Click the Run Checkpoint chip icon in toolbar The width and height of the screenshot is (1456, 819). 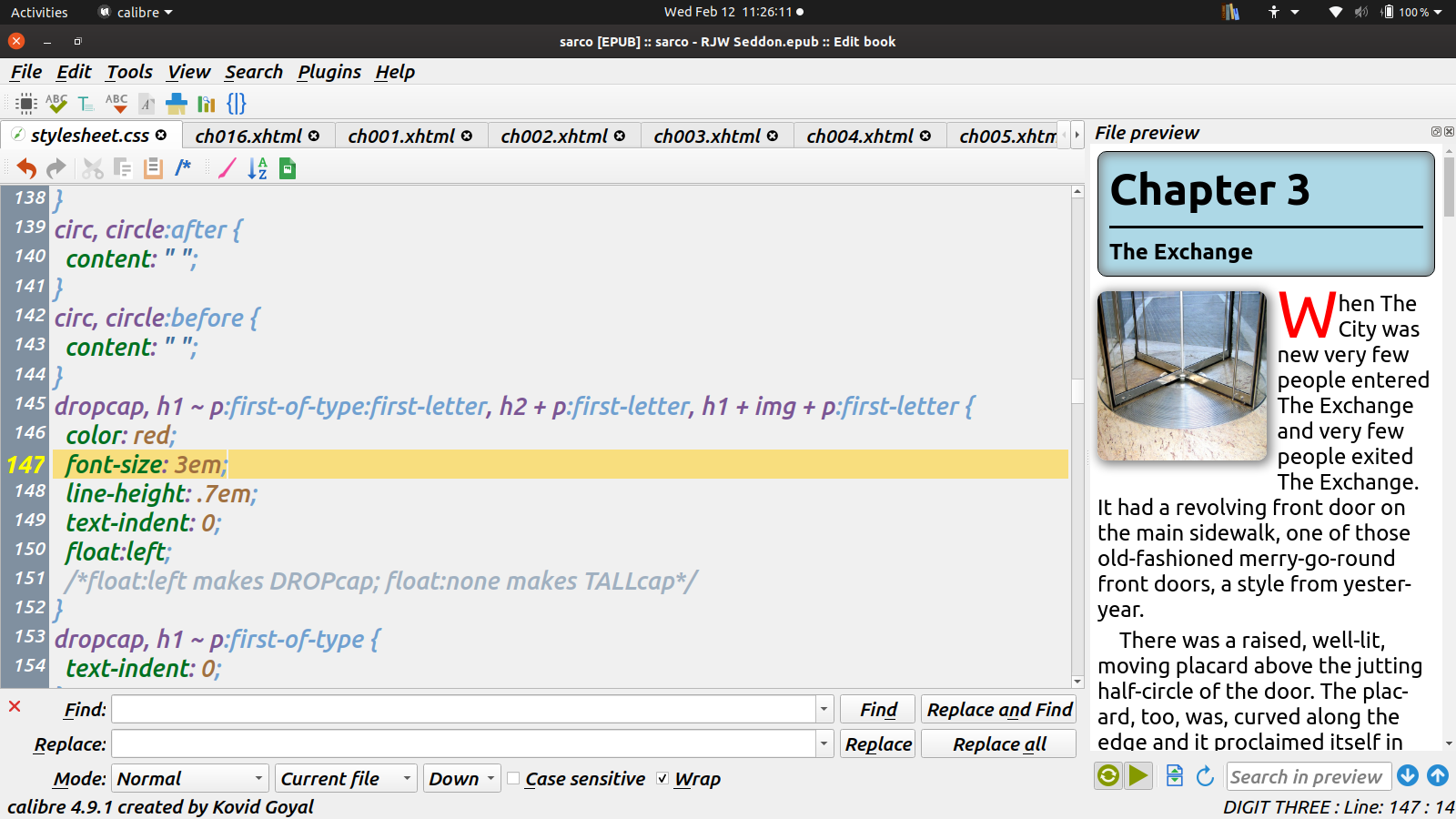click(x=26, y=104)
